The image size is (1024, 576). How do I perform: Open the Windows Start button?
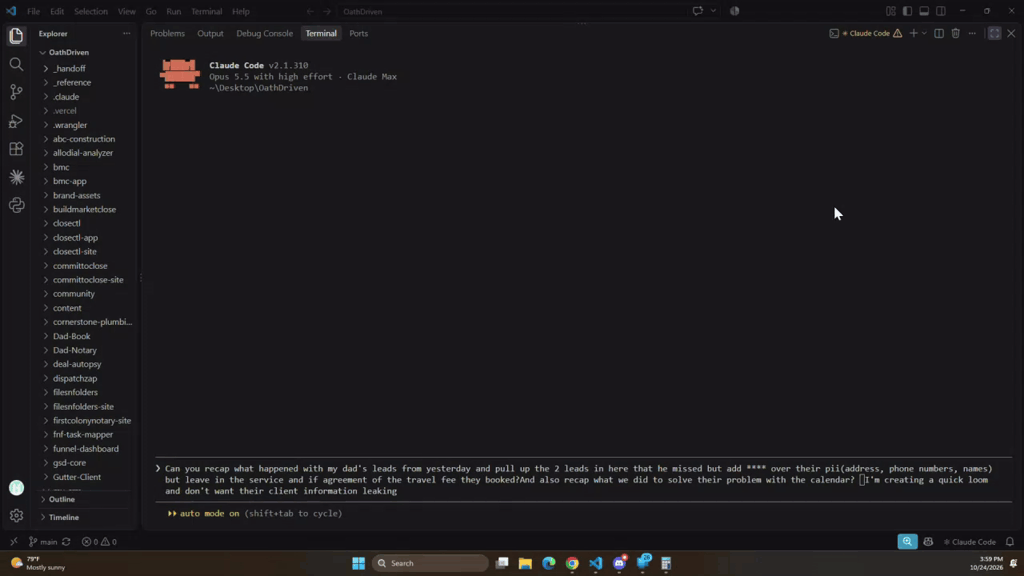359,563
